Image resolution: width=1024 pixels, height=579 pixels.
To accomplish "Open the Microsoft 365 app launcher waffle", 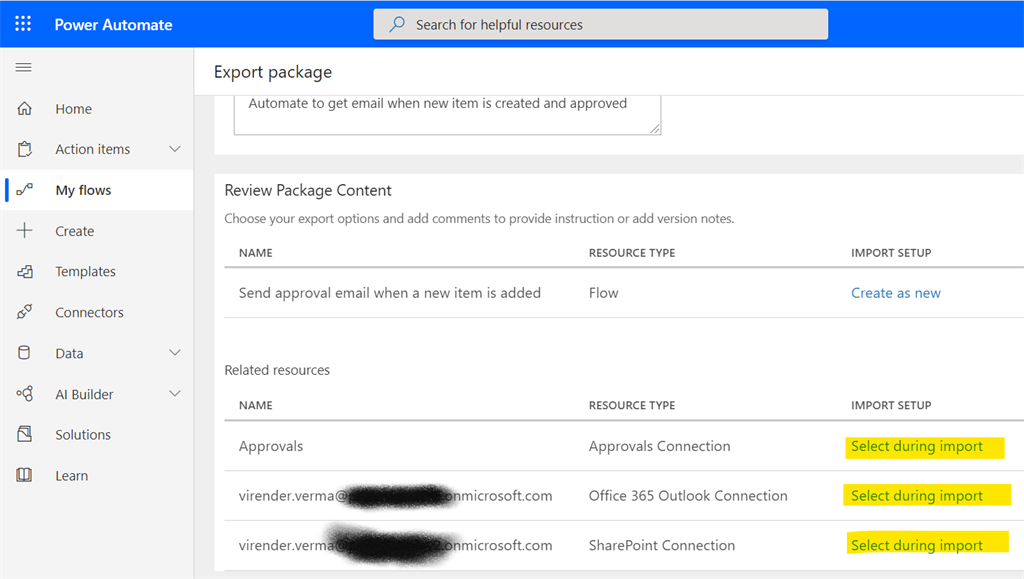I will click(22, 23).
